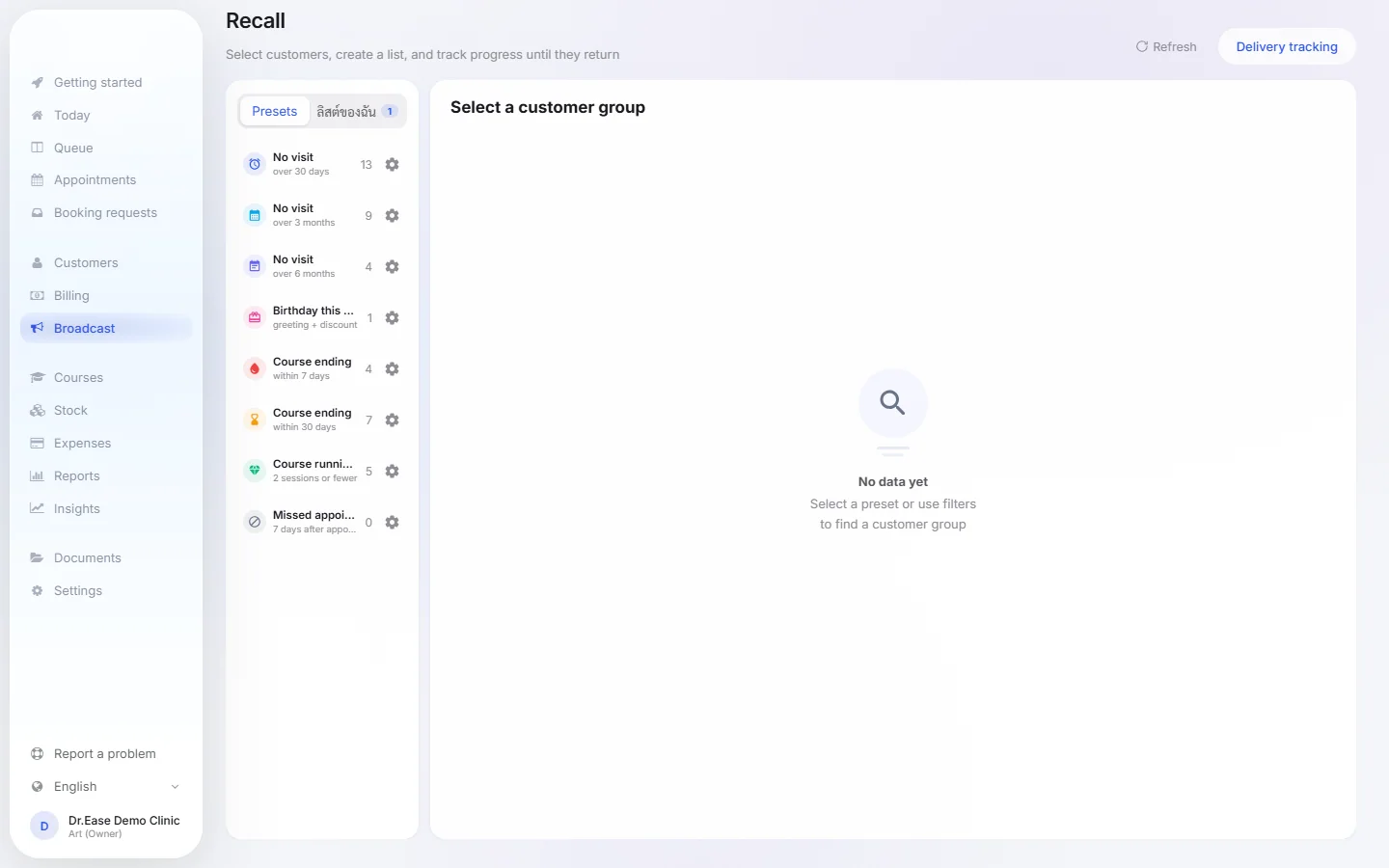The height and width of the screenshot is (868, 1389).
Task: Open the Documents section
Action: [x=106, y=558]
